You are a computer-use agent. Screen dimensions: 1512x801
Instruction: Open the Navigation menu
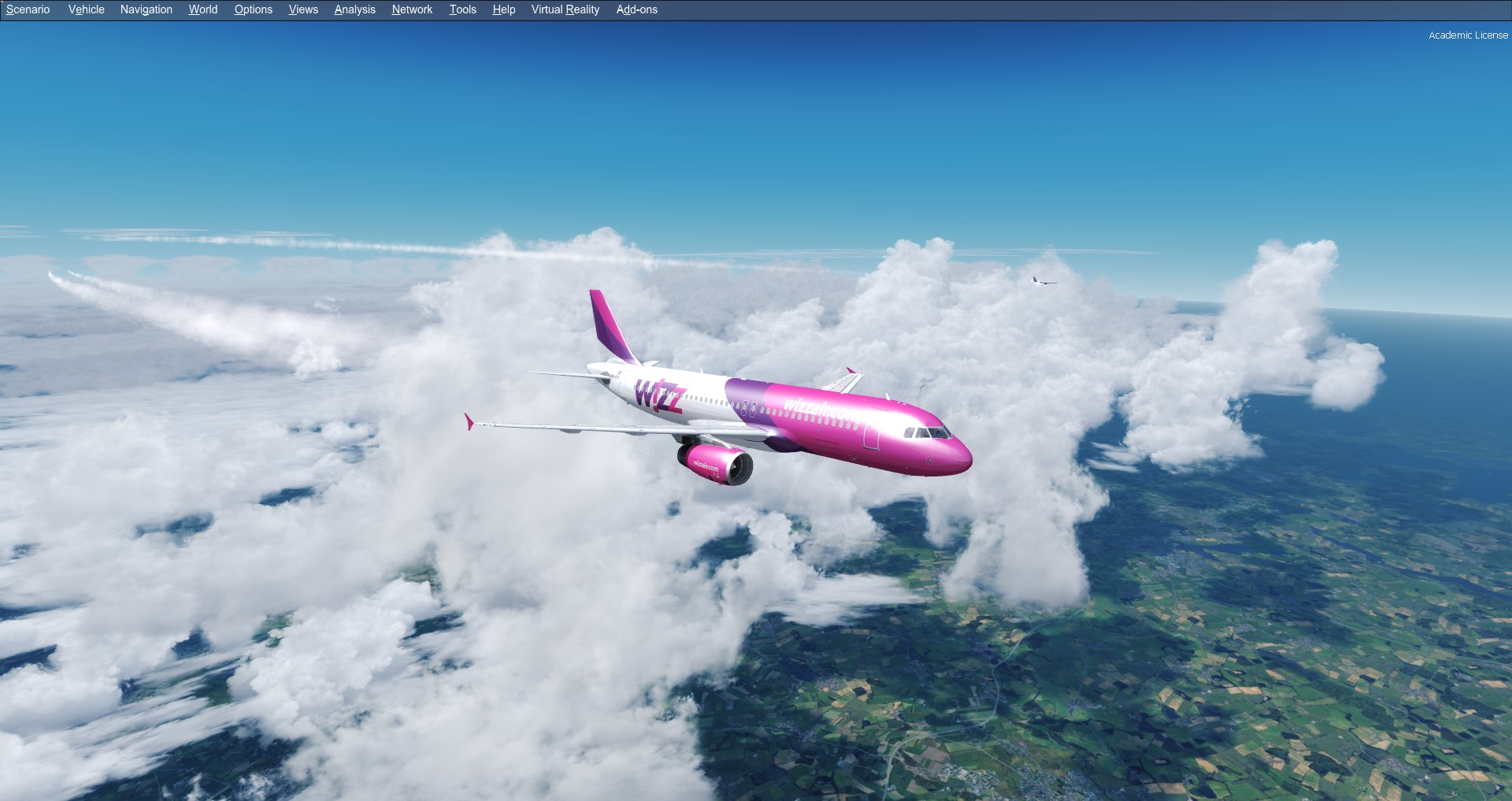(x=146, y=9)
